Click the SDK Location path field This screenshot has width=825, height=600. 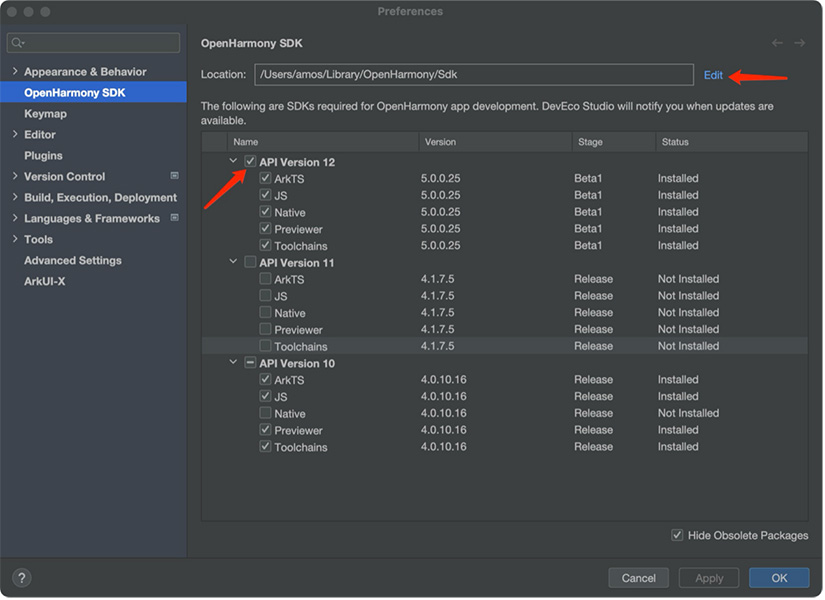[x=473, y=75]
